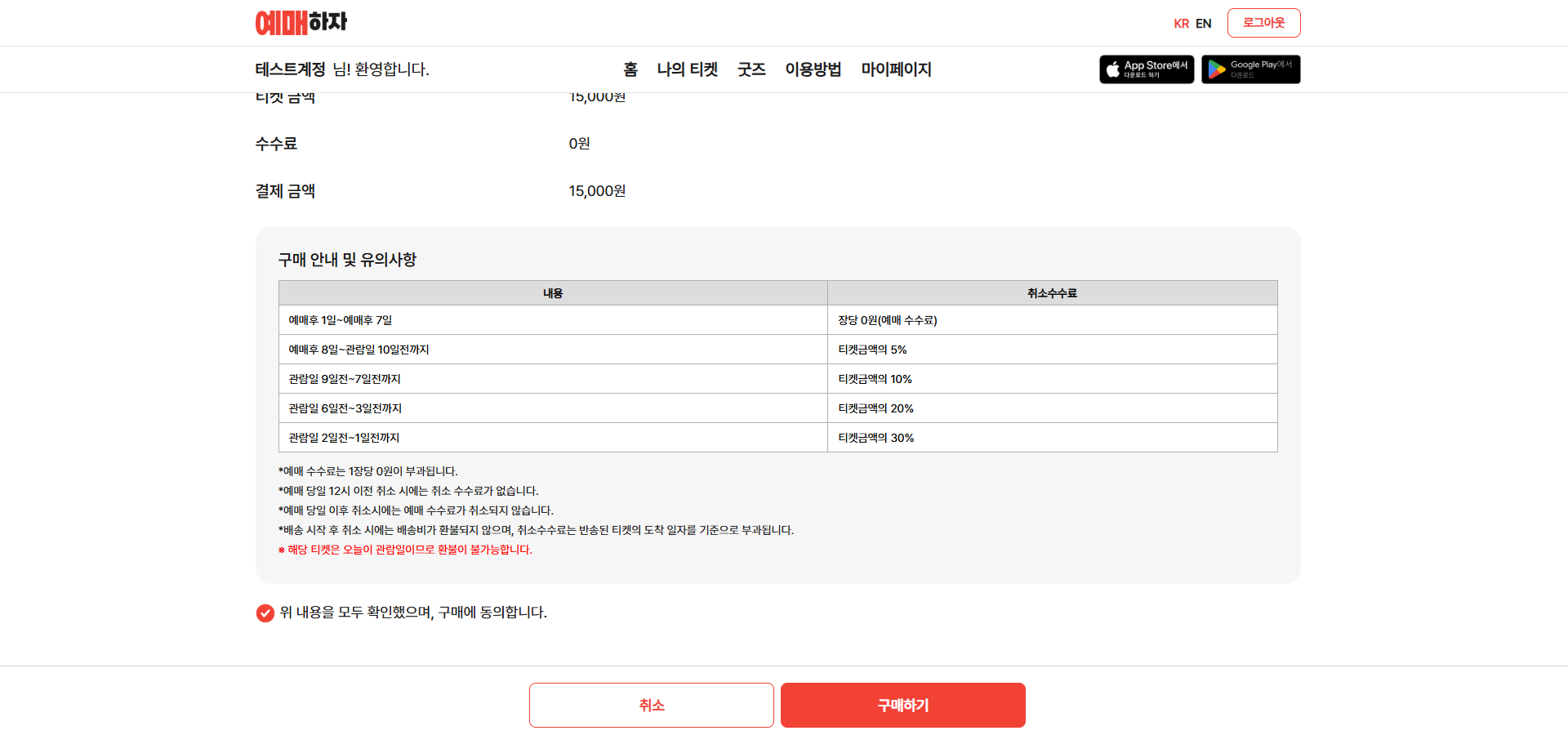Uncheck the purchase agreement checkmark

265,613
